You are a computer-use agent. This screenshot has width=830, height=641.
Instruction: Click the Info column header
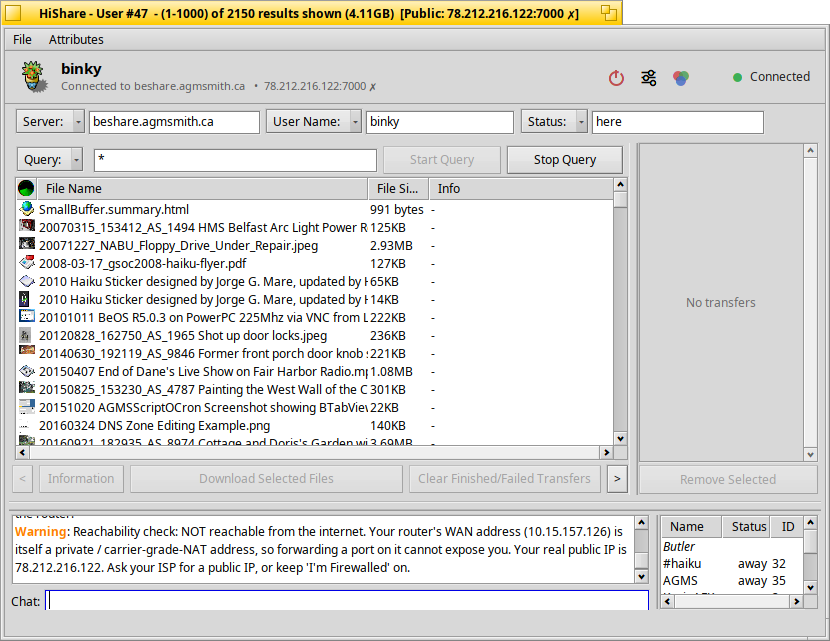[521, 188]
